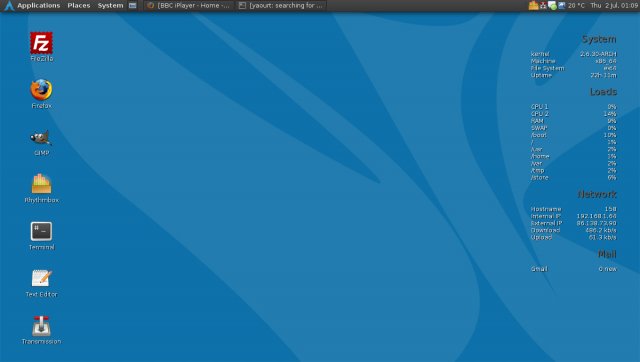The image size is (640, 362).
Task: Click the Download speed 486.2 kb/s
Action: coord(601,230)
